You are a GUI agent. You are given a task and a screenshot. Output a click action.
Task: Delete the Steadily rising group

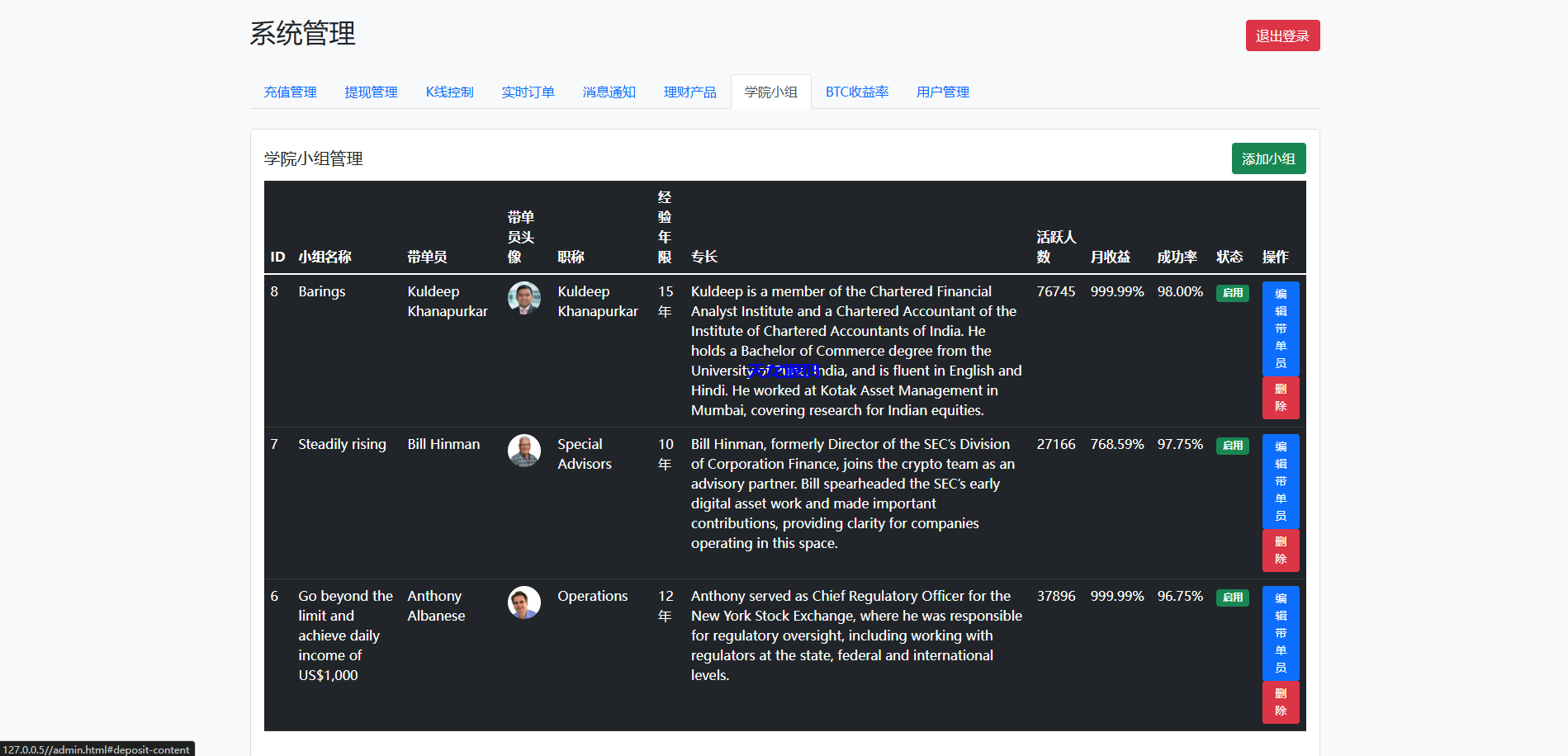coord(1280,550)
